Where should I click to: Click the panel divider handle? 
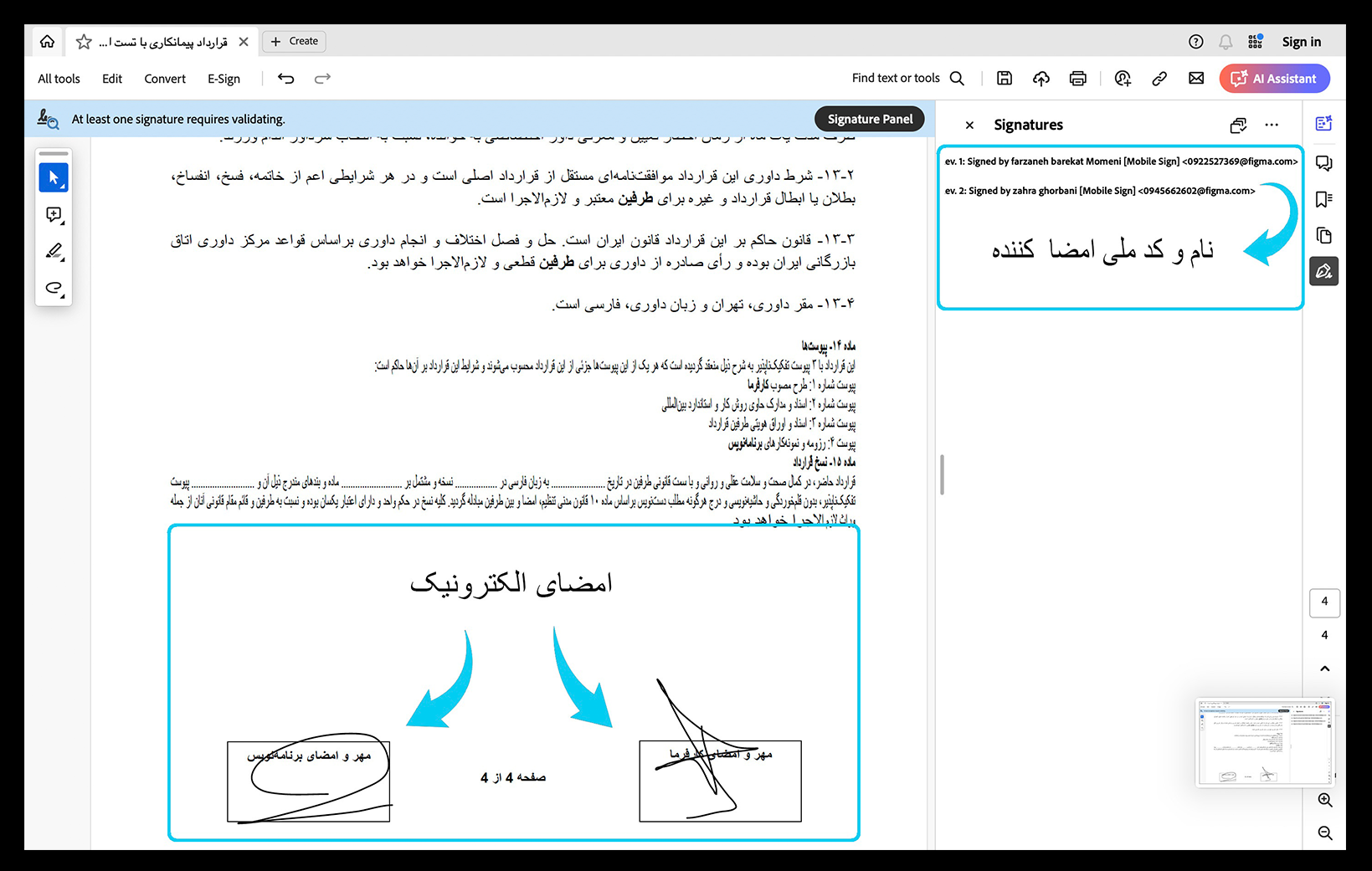[942, 475]
